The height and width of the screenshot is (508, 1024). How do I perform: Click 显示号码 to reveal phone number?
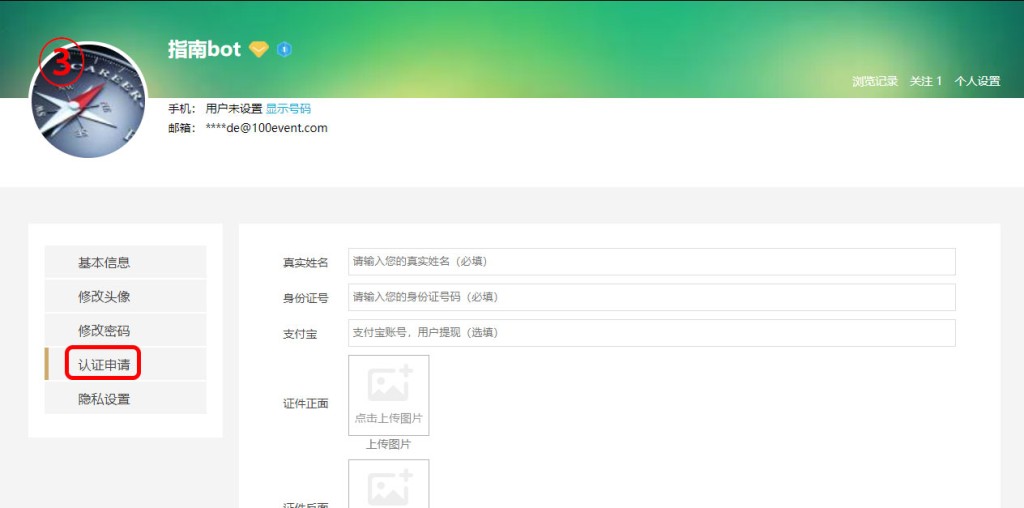288,108
